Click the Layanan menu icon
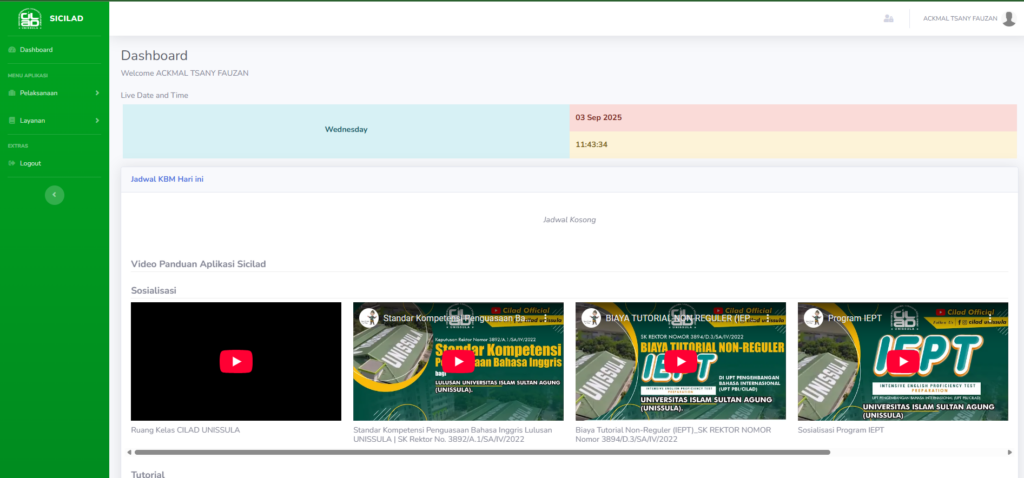Viewport: 1024px width, 478px height. tap(12, 120)
